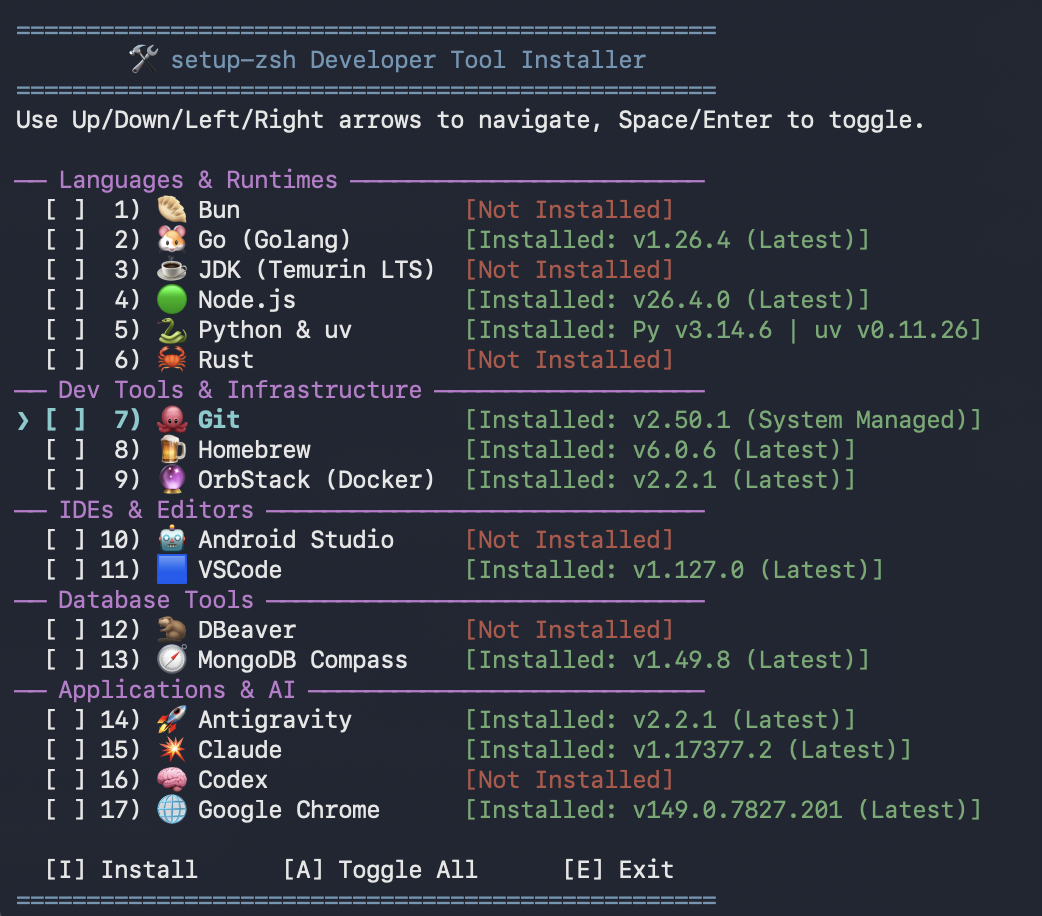
Task: Click the IDEs & Editors section header
Action: tap(156, 510)
